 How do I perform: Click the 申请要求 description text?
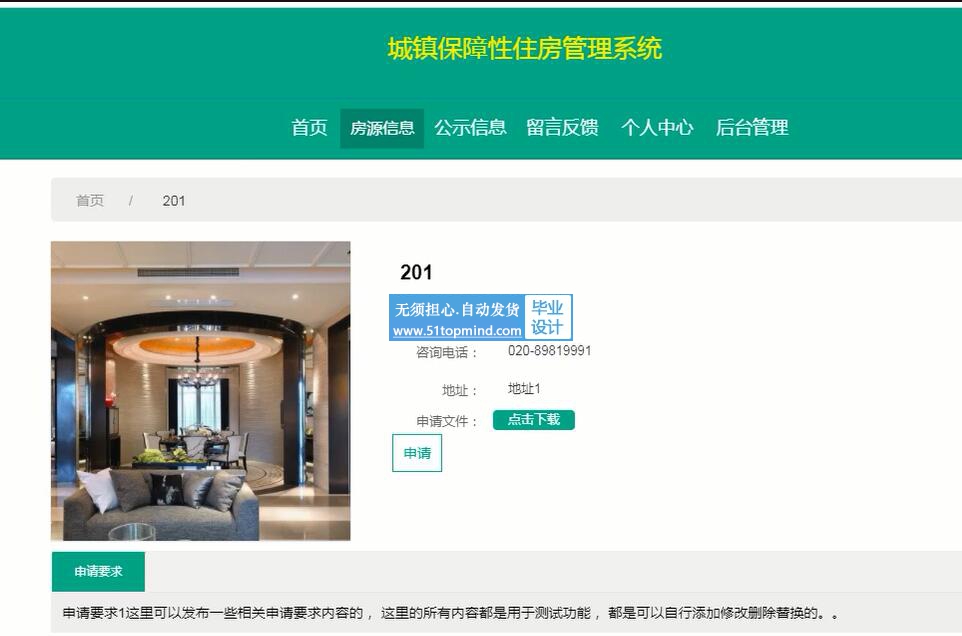pos(450,613)
